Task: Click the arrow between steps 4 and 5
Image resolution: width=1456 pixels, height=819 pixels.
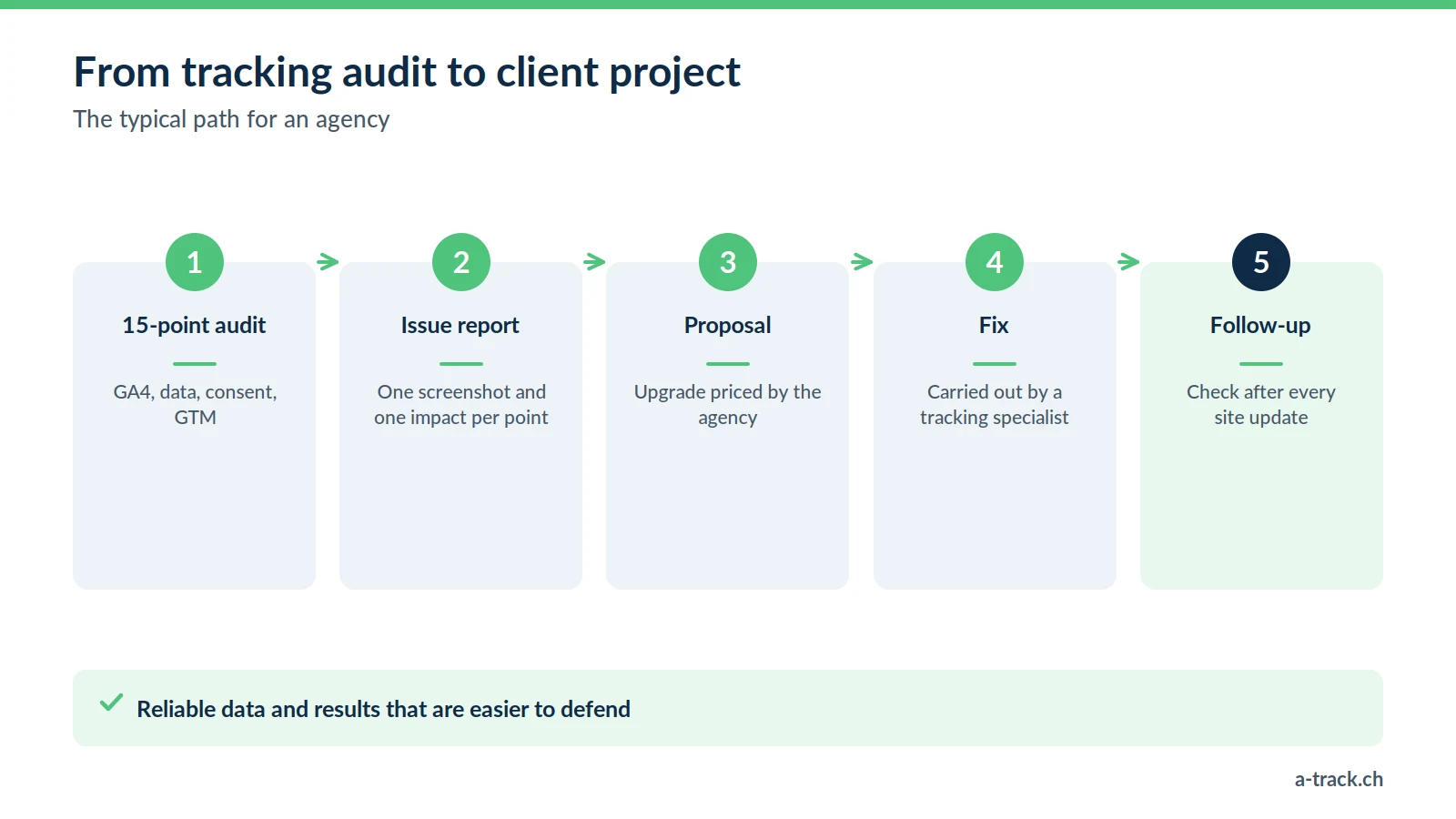Action: tap(1128, 262)
